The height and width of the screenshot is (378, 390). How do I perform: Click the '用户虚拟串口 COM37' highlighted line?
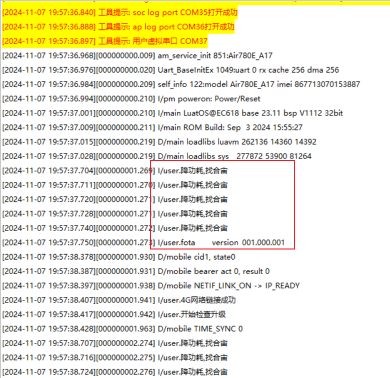[x=105, y=41]
